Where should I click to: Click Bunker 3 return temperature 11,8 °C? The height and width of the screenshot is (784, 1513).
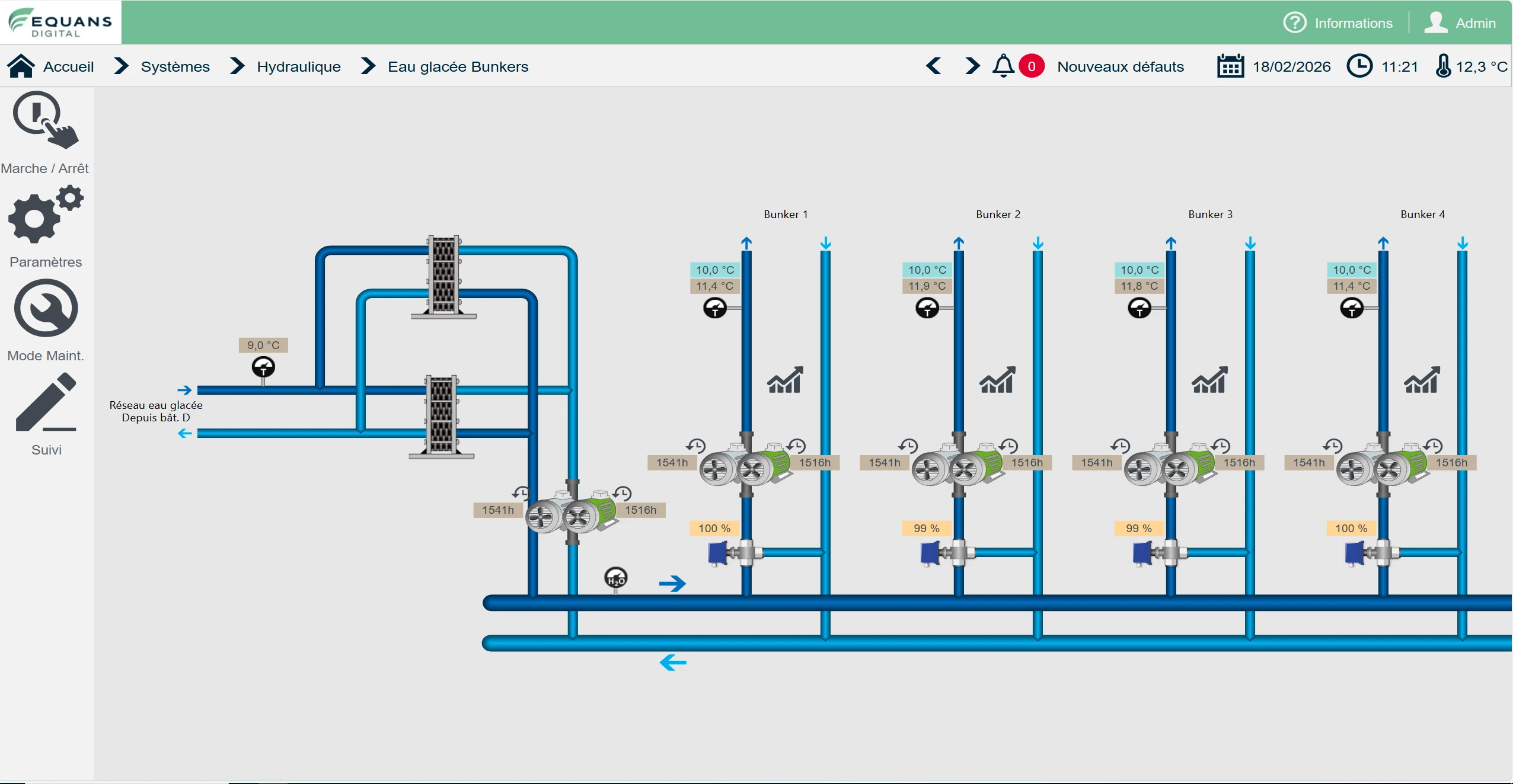pos(1139,286)
